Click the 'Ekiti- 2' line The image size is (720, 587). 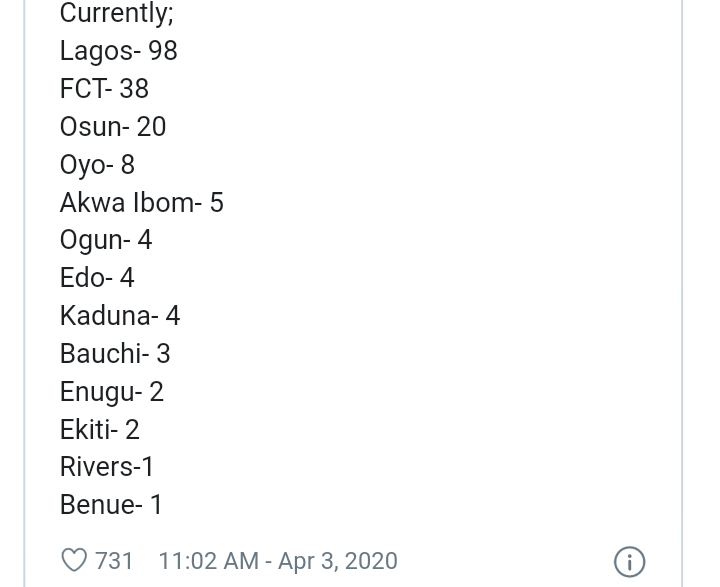99,430
